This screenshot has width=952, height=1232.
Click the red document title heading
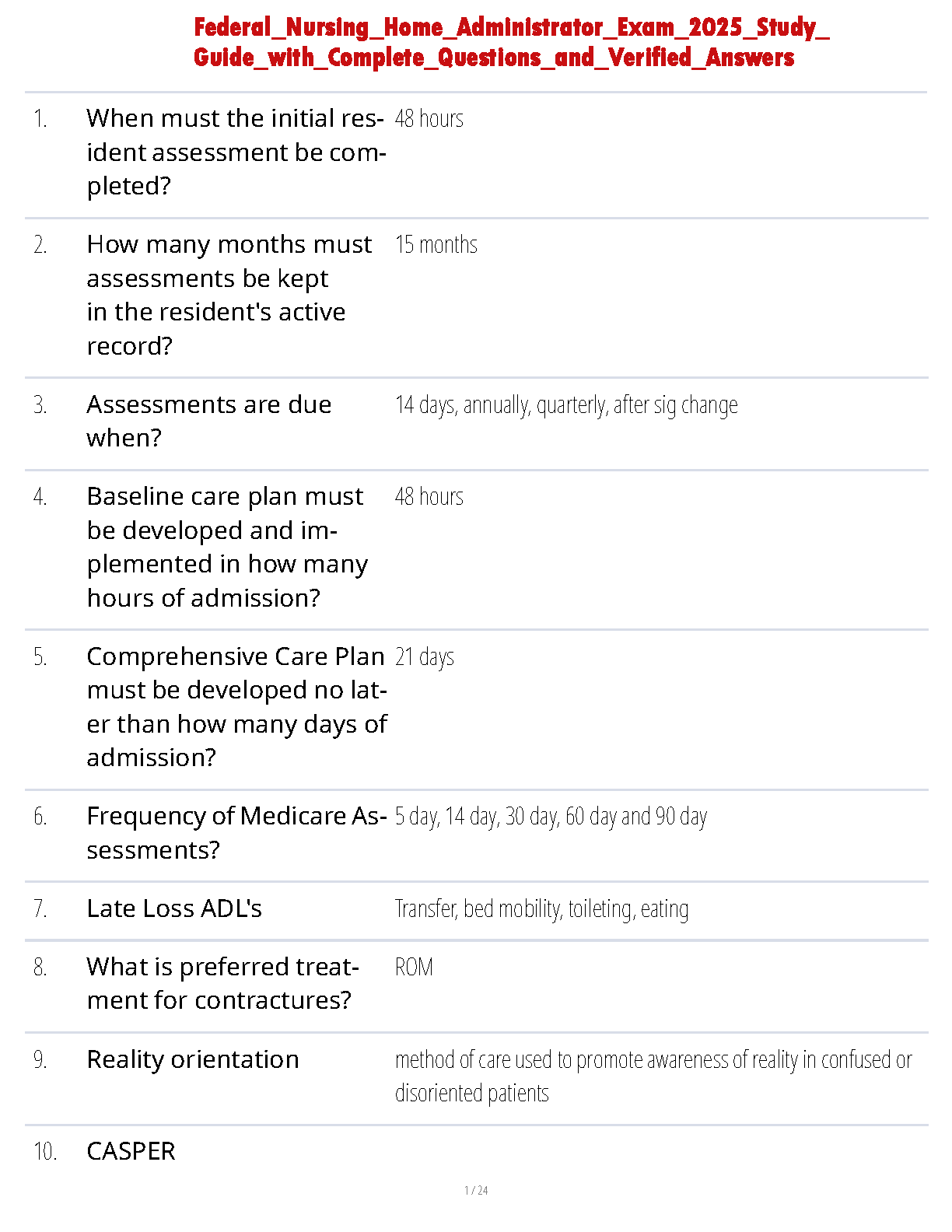point(511,42)
